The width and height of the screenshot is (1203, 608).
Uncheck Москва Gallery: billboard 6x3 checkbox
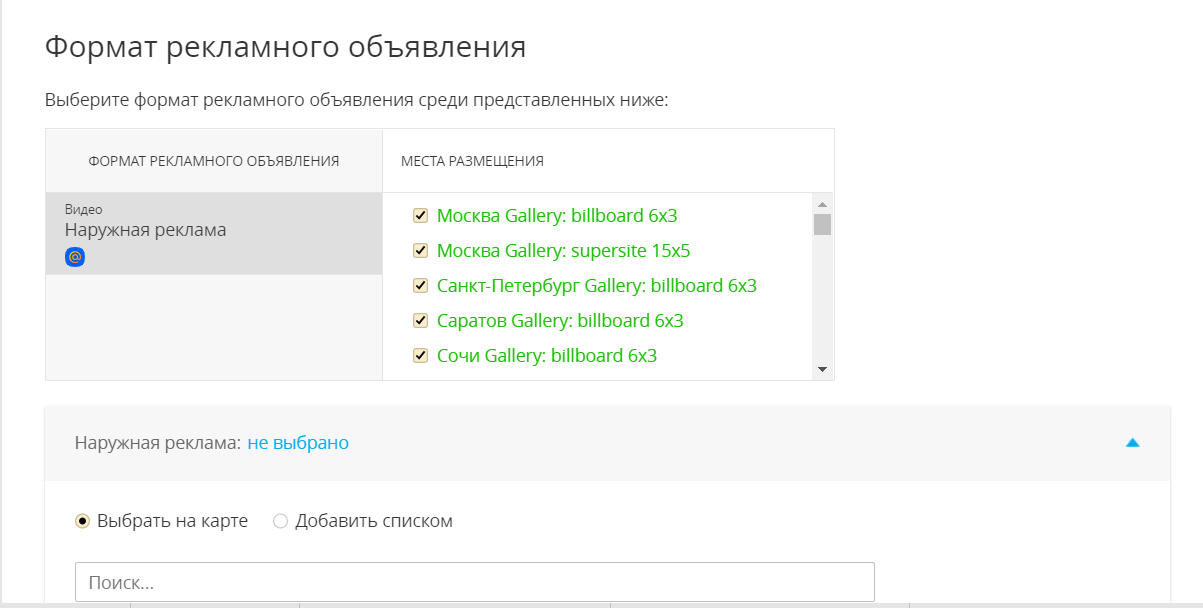click(421, 215)
